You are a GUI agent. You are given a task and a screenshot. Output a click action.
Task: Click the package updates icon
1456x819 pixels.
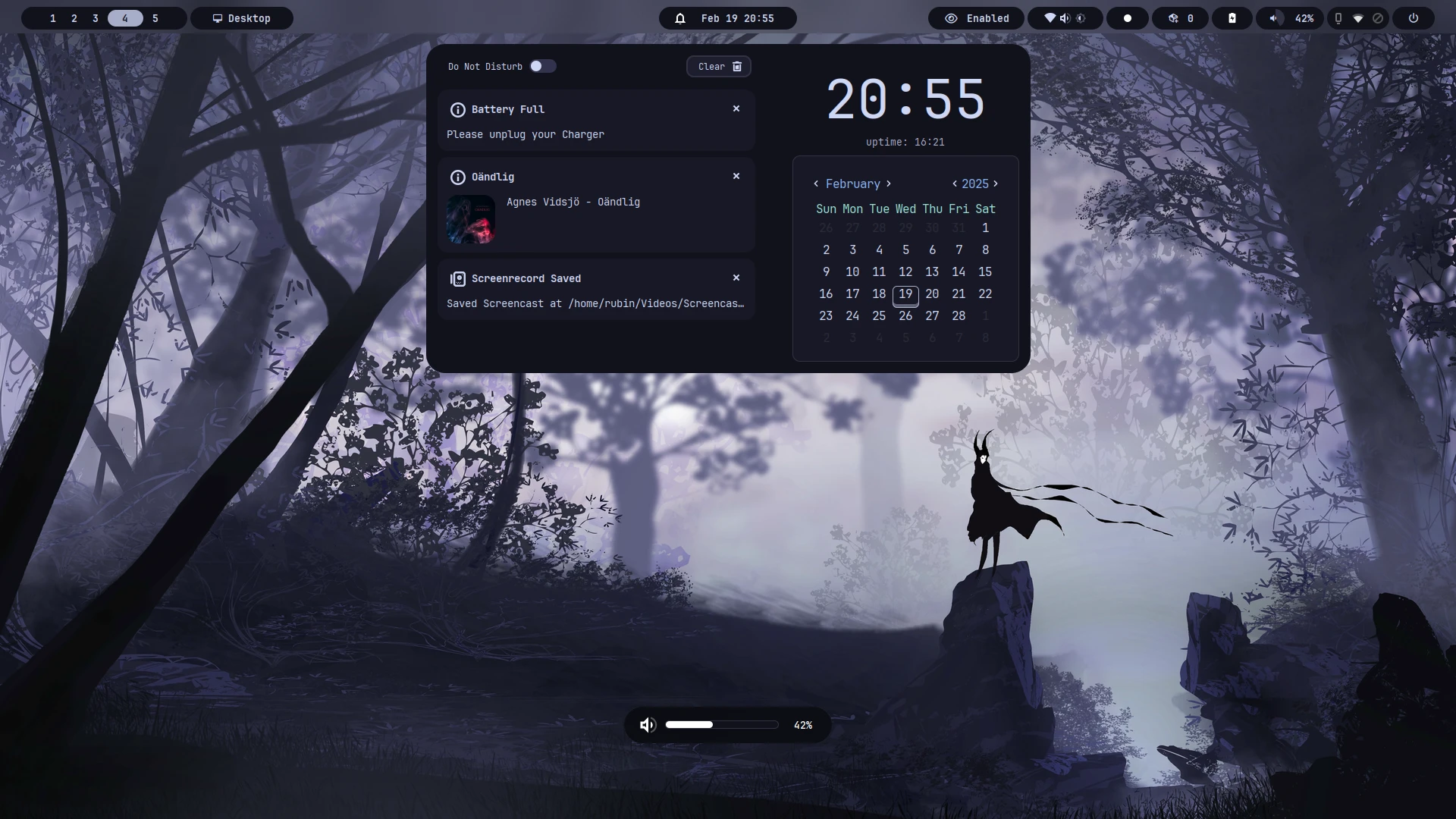point(1173,18)
